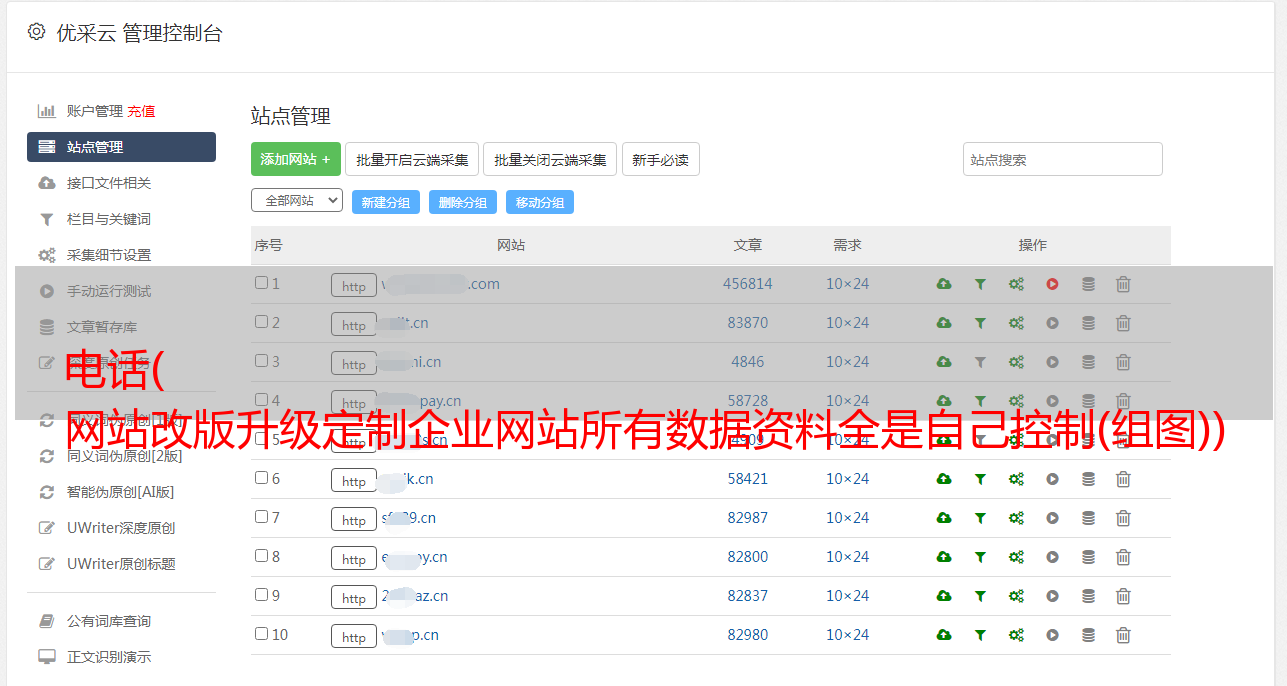Open article count 58421 link
The image size is (1287, 686).
click(748, 479)
